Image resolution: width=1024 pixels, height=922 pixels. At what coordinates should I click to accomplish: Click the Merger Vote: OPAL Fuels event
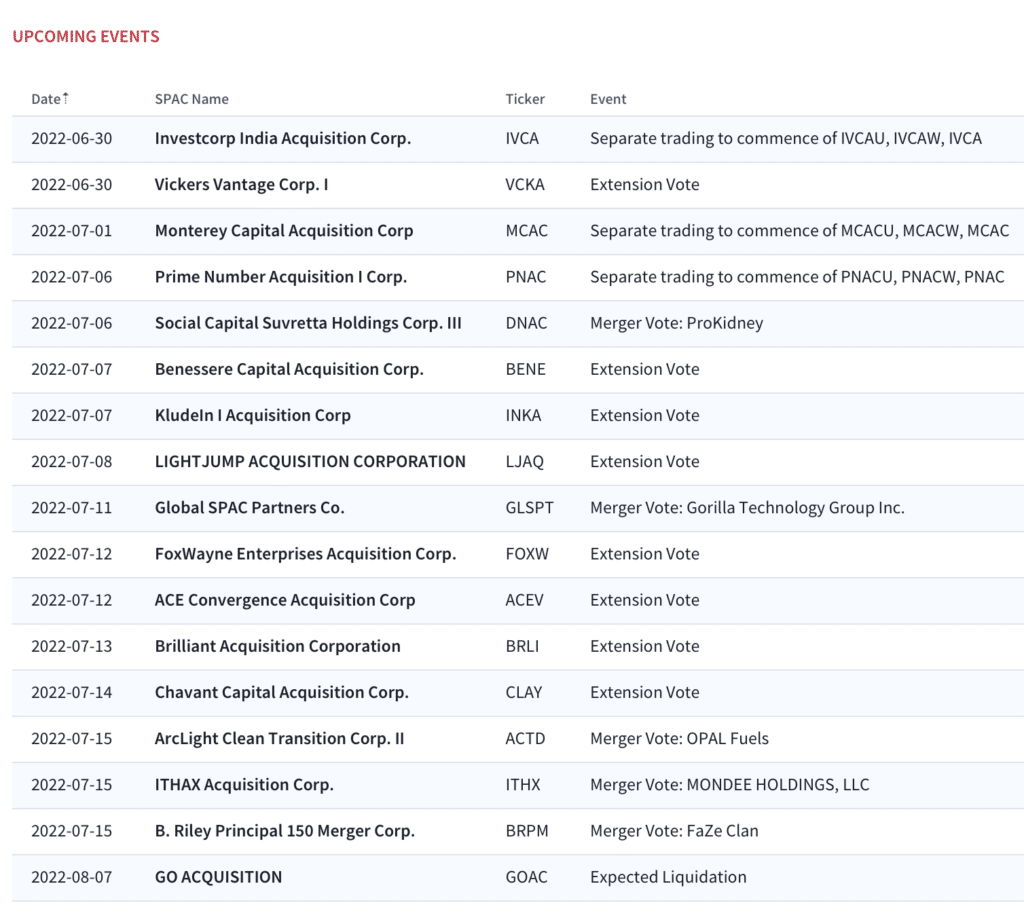679,739
